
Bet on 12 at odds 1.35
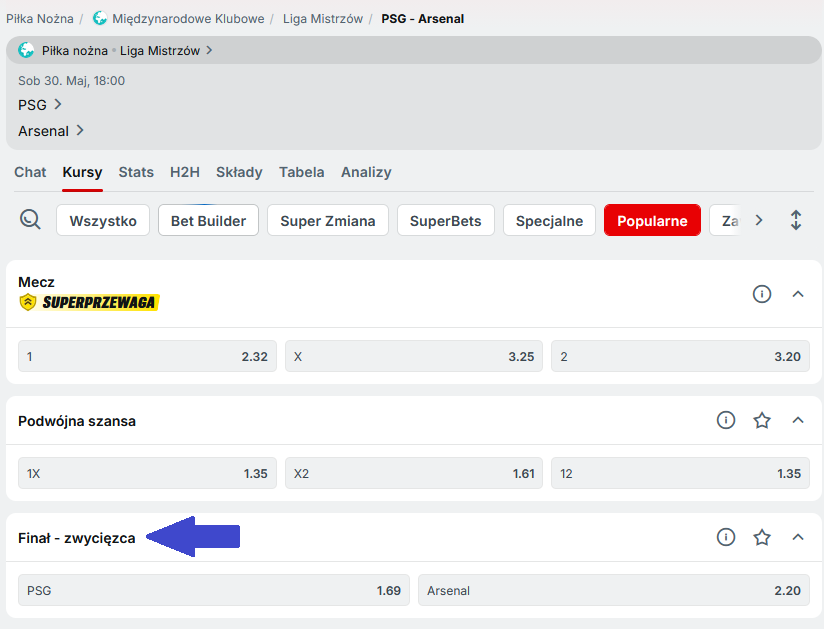(x=680, y=473)
